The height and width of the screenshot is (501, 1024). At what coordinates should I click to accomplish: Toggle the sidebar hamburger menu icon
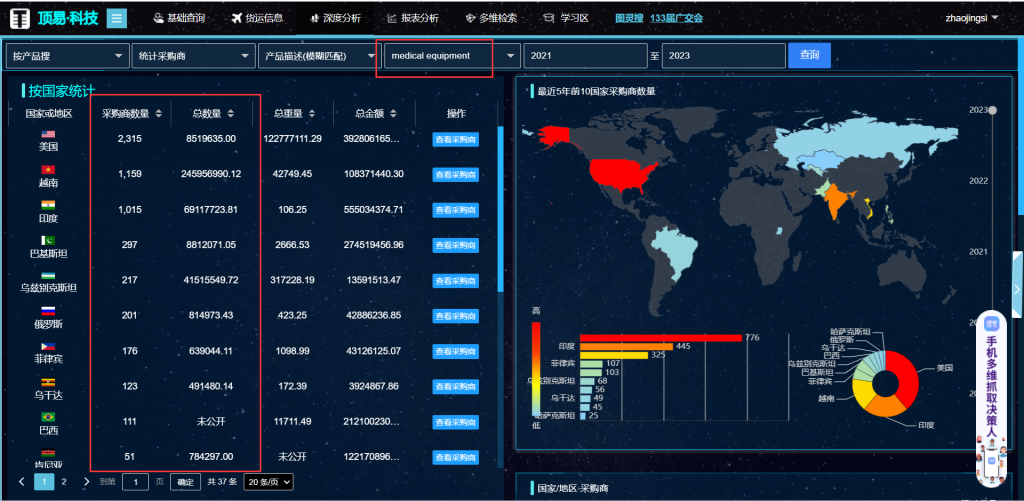coord(116,18)
